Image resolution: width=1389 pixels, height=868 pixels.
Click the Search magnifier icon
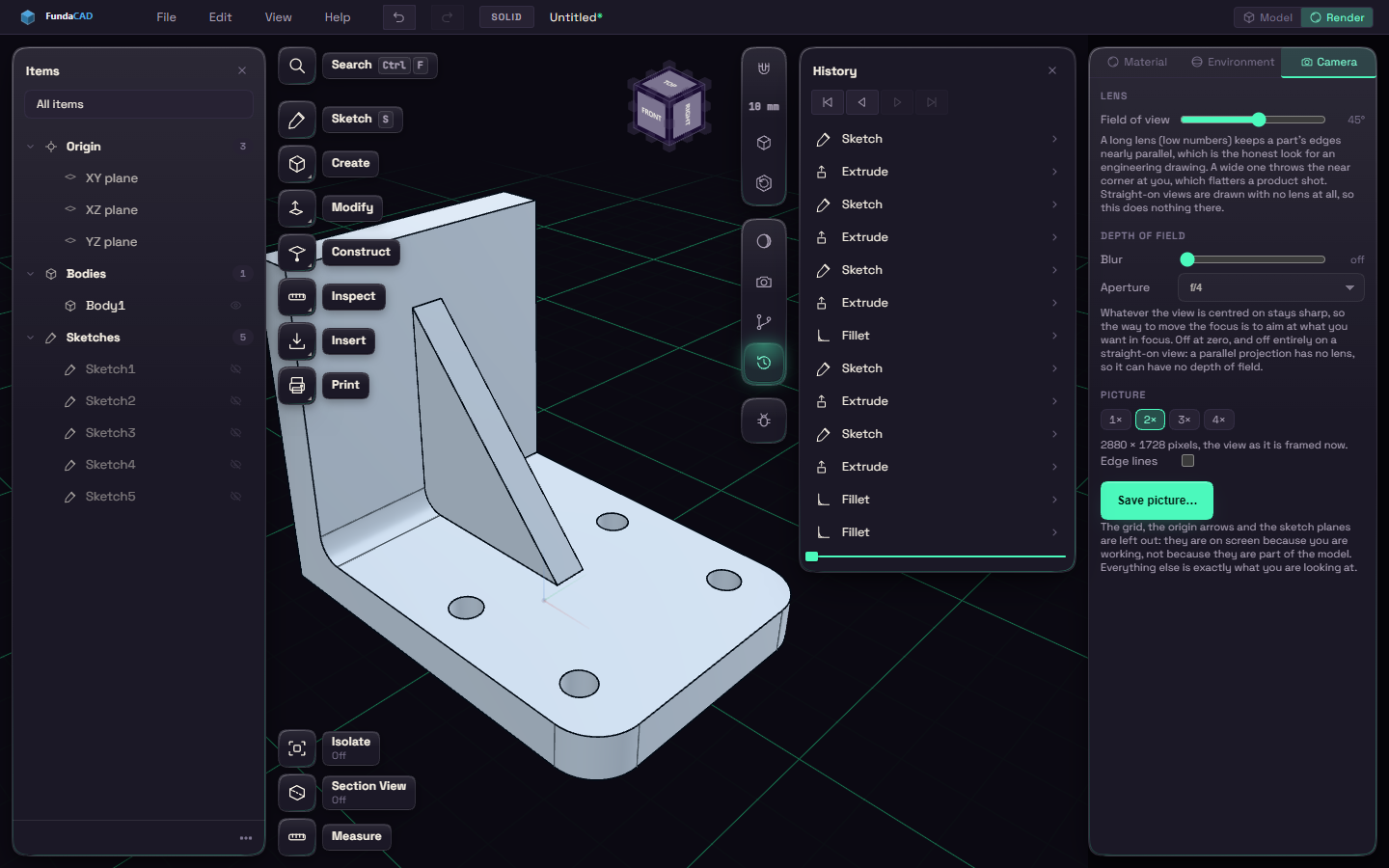click(297, 66)
